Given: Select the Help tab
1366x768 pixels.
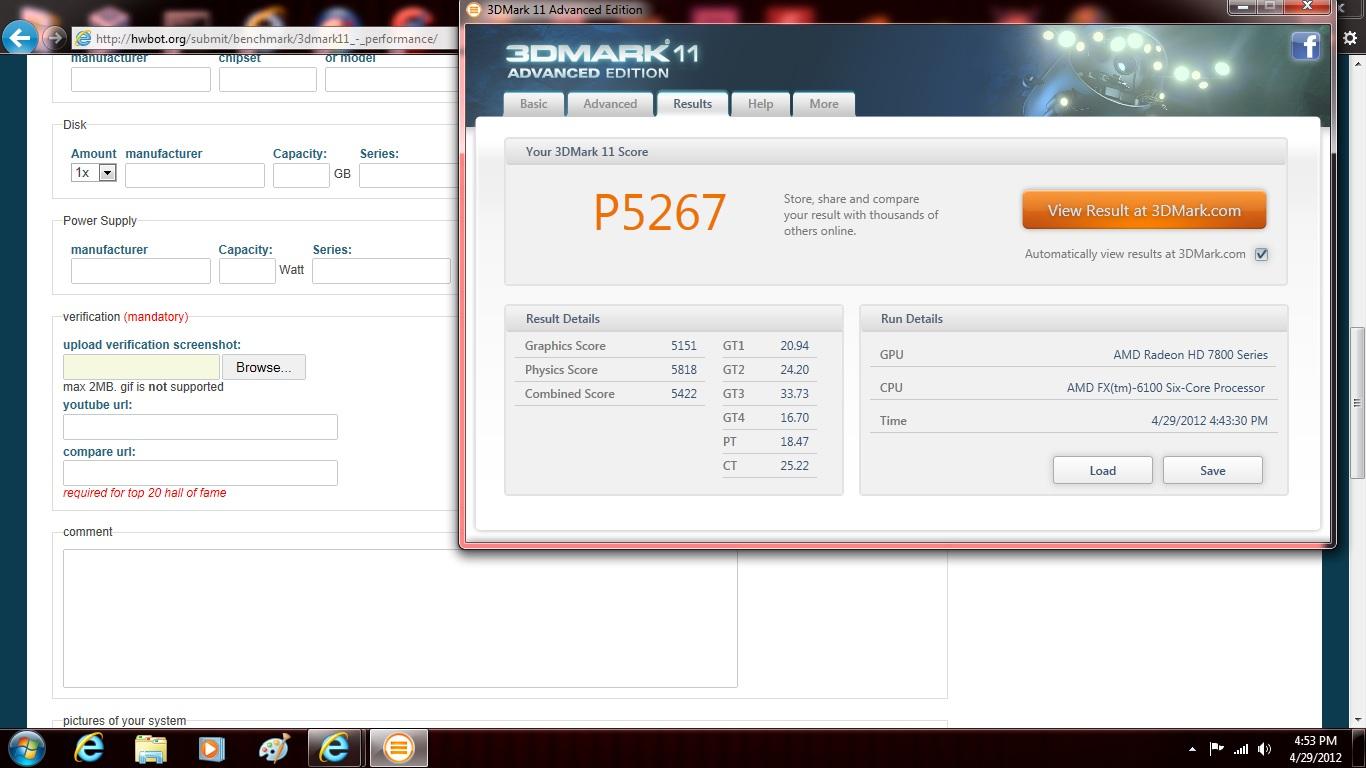Looking at the screenshot, I should point(760,104).
